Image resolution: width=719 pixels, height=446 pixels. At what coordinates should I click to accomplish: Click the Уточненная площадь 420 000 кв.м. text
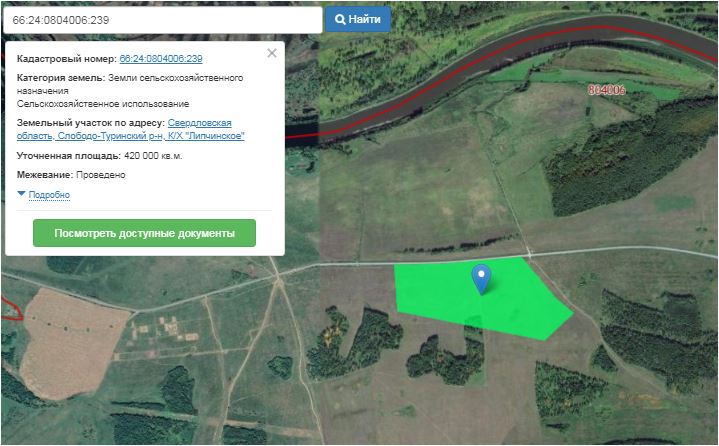point(100,156)
